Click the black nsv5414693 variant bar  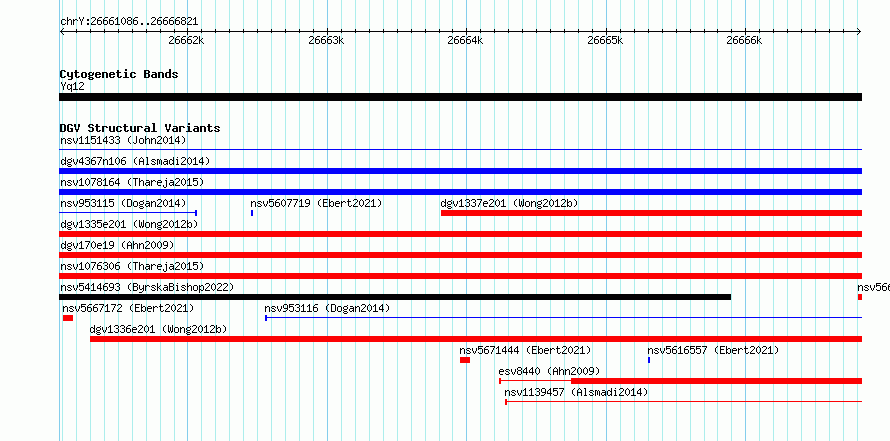(395, 297)
